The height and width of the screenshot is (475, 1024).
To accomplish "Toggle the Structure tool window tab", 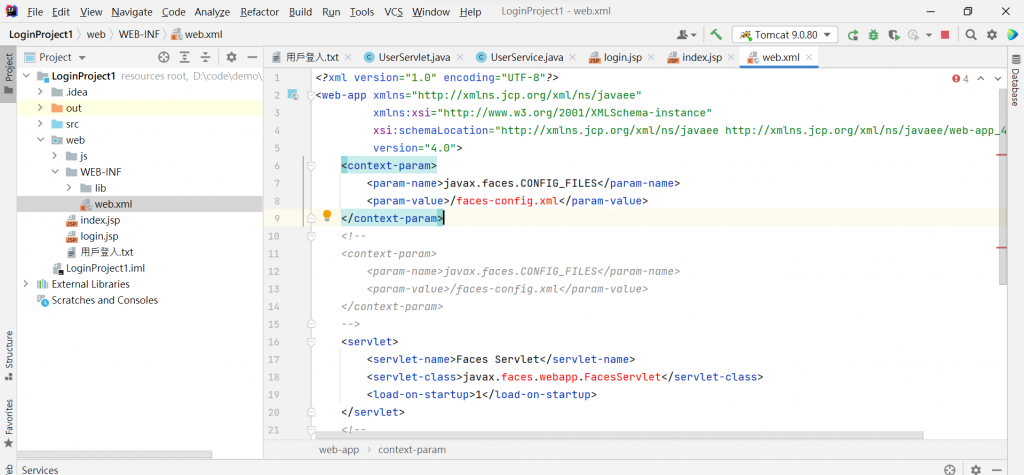I will [x=8, y=355].
